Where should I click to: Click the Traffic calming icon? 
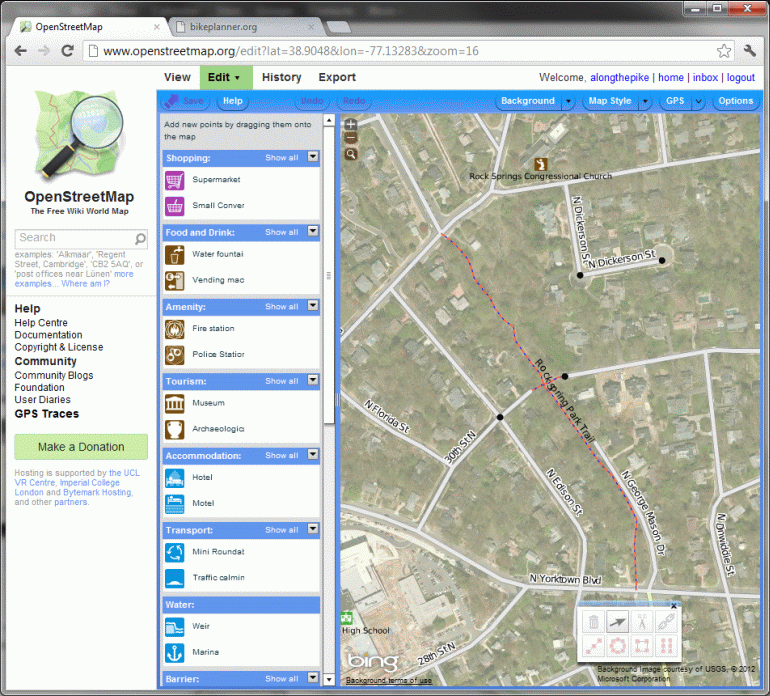click(x=174, y=579)
